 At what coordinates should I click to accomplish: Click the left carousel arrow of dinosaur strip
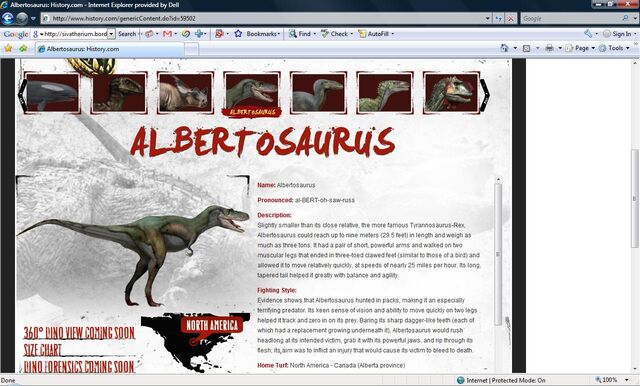click(22, 95)
